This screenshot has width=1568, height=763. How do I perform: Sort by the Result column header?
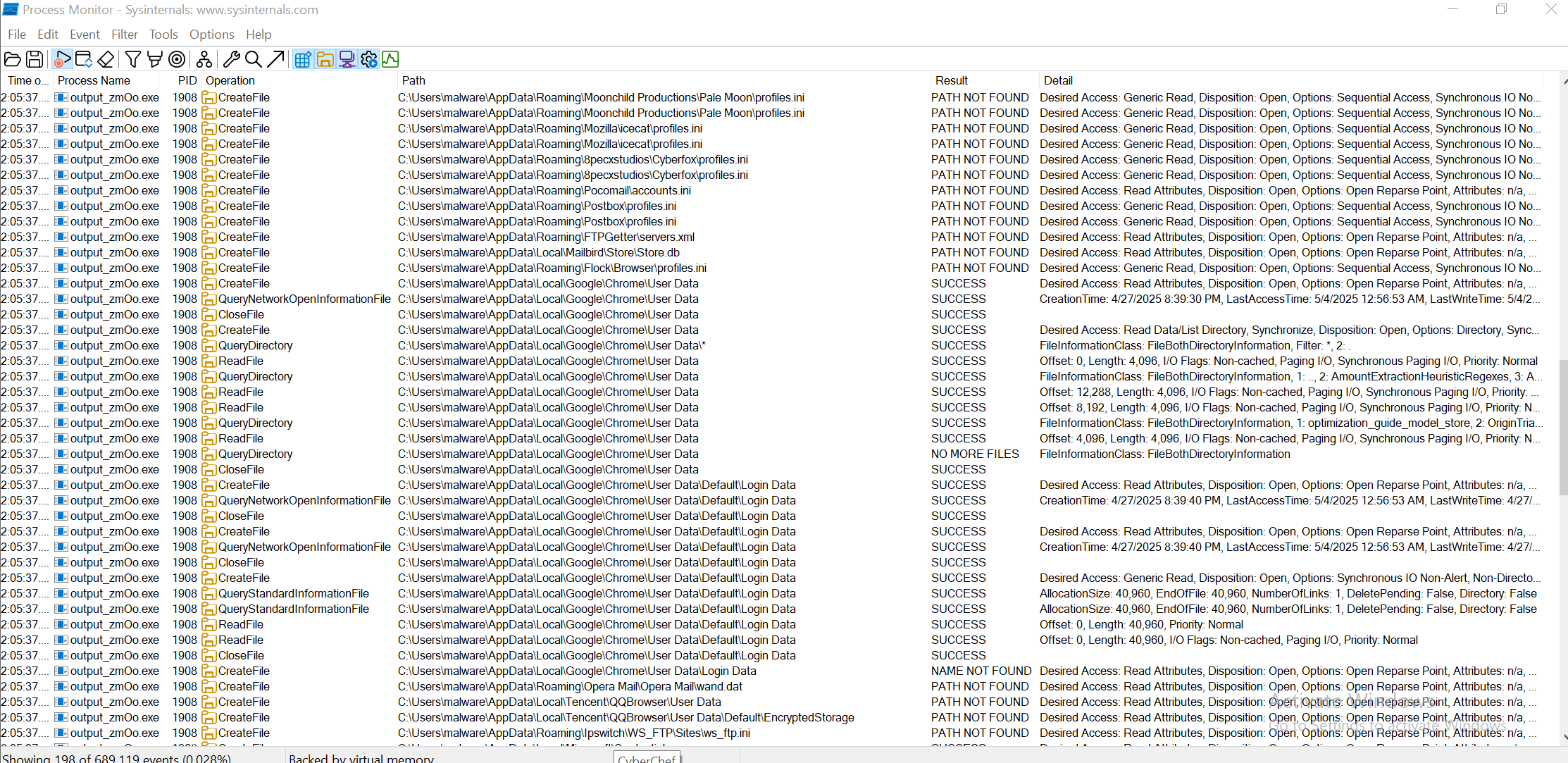[x=984, y=80]
